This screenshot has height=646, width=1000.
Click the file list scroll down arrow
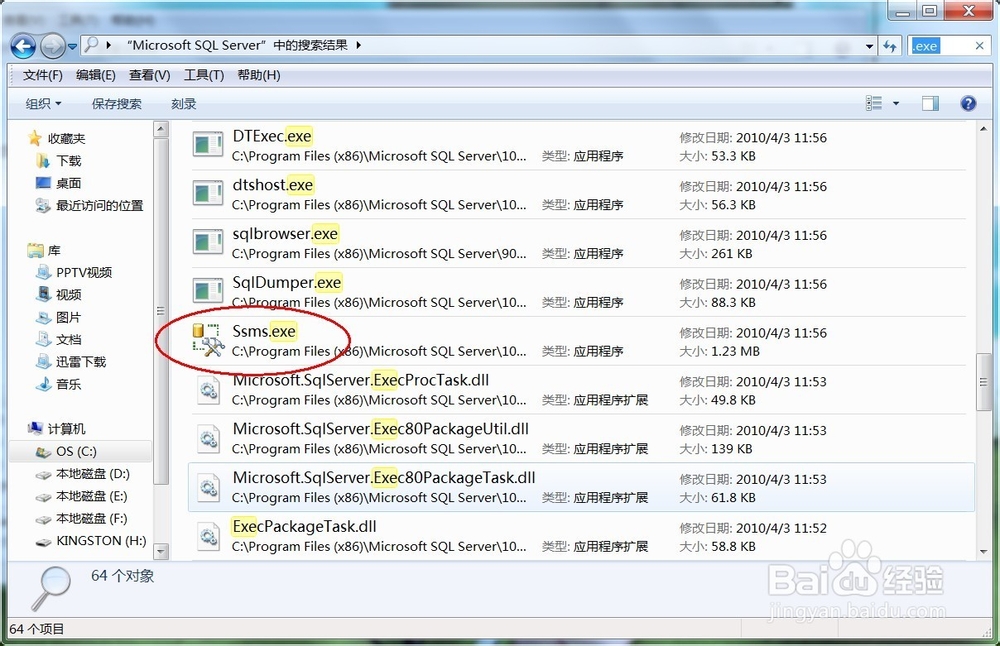(983, 551)
